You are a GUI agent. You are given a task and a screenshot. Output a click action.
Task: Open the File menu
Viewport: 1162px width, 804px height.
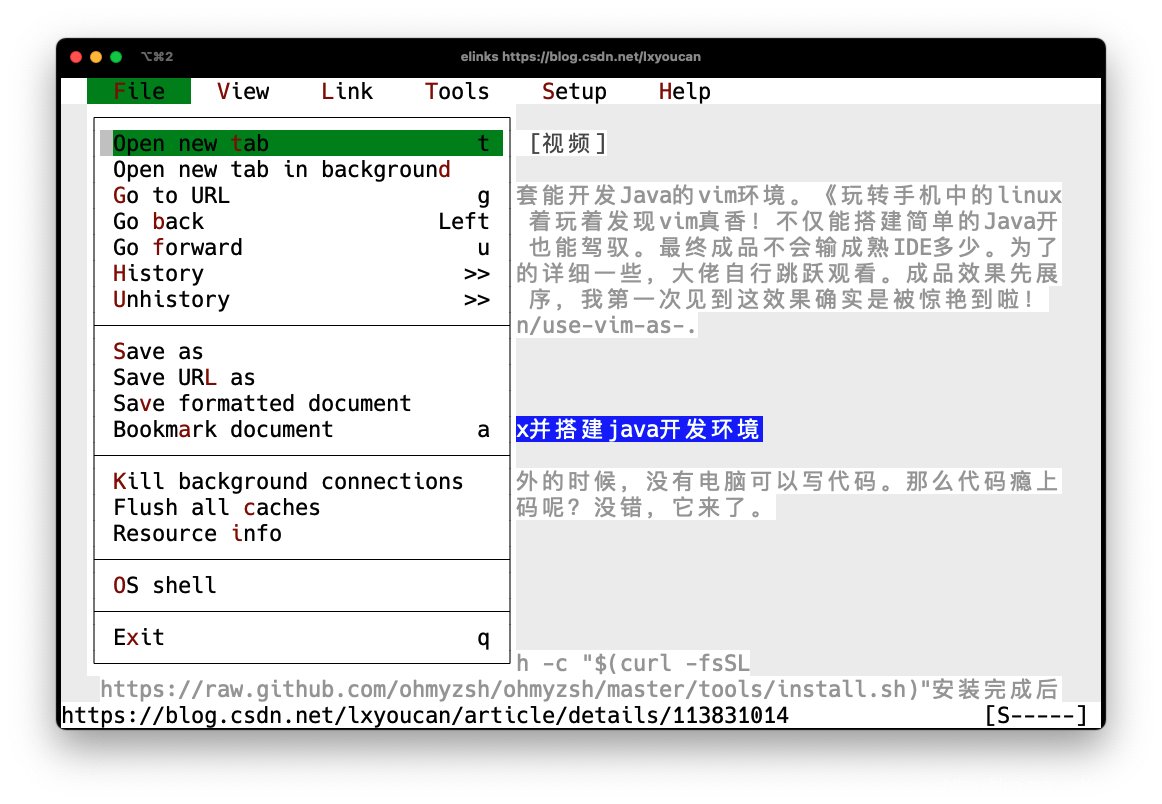click(x=139, y=91)
